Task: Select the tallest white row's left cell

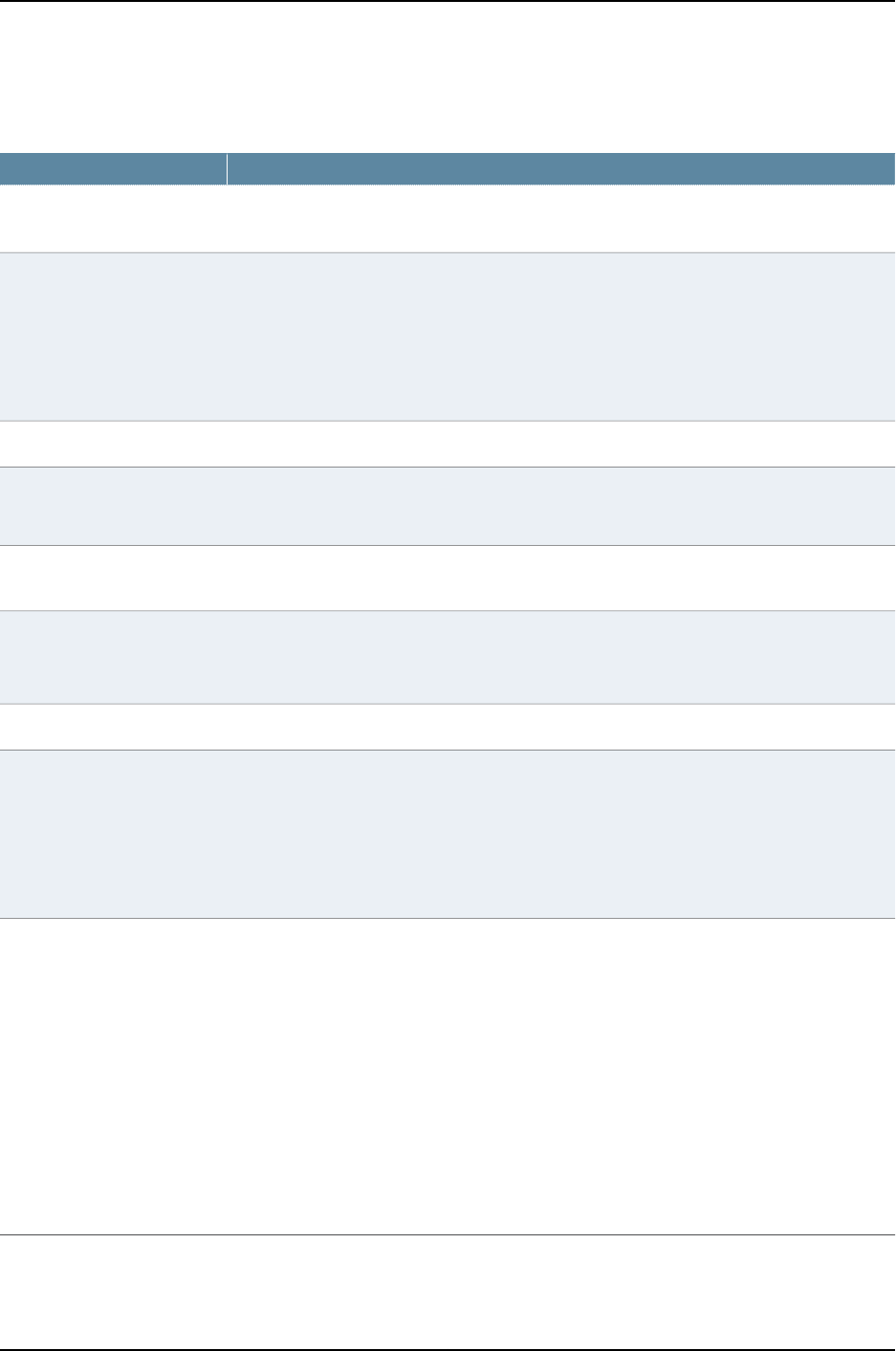Action: click(x=113, y=1078)
